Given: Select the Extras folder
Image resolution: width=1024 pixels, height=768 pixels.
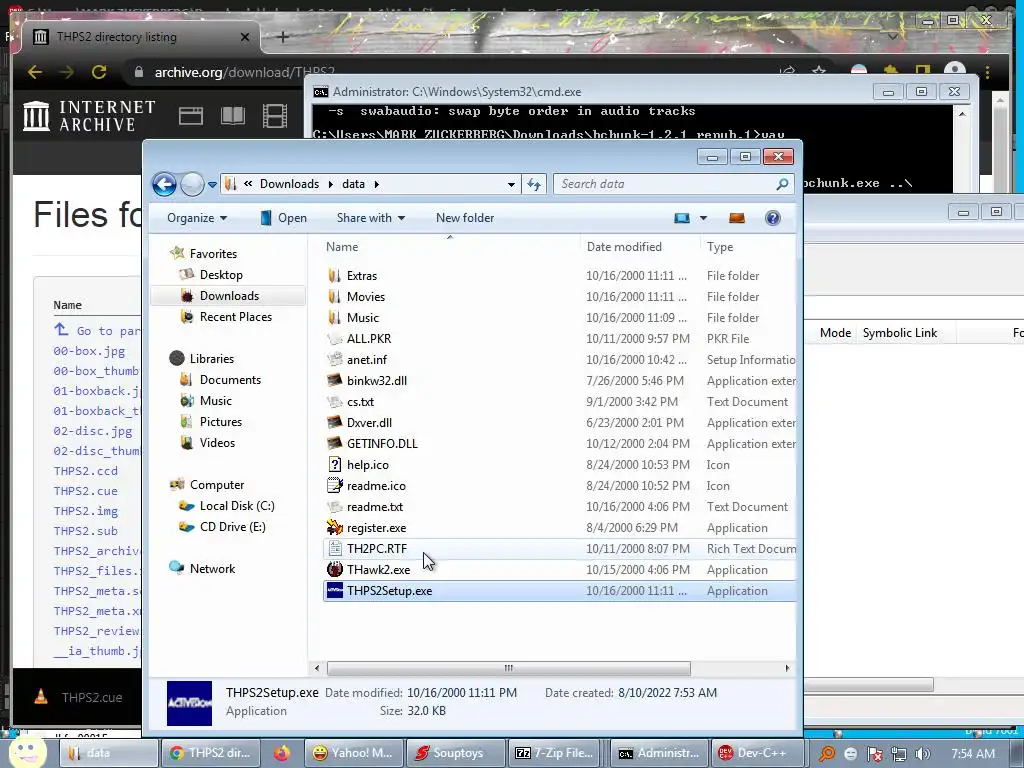Looking at the screenshot, I should point(362,276).
